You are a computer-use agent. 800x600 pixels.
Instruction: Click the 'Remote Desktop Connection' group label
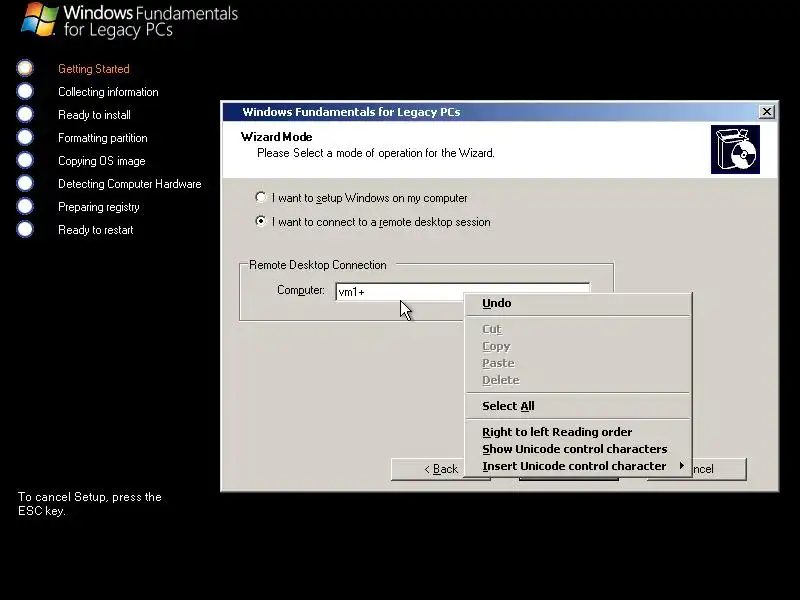click(x=317, y=265)
